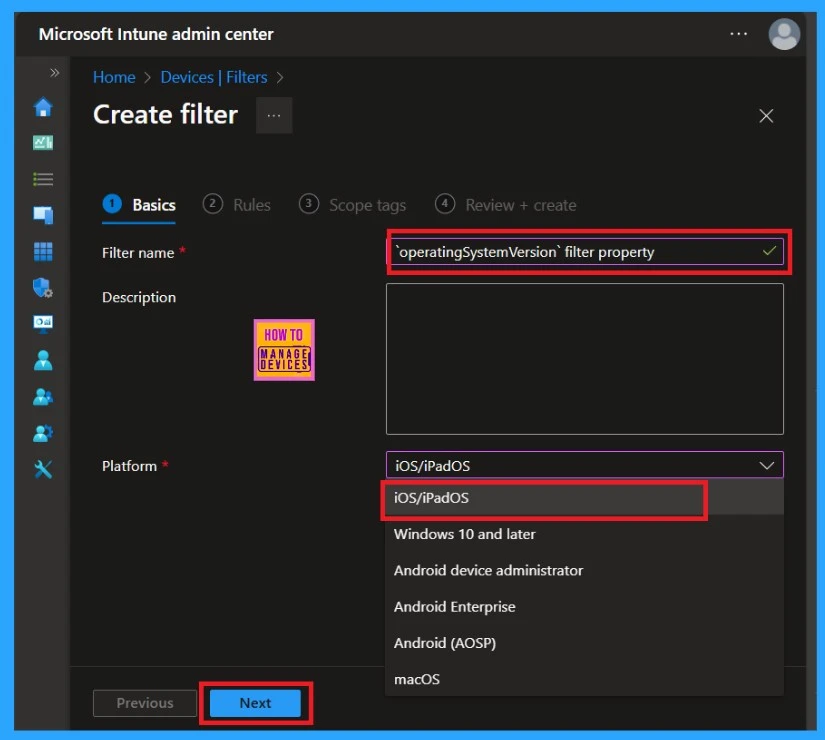This screenshot has width=825, height=740.
Task: Choose Android (AOSP) option
Action: 585,643
